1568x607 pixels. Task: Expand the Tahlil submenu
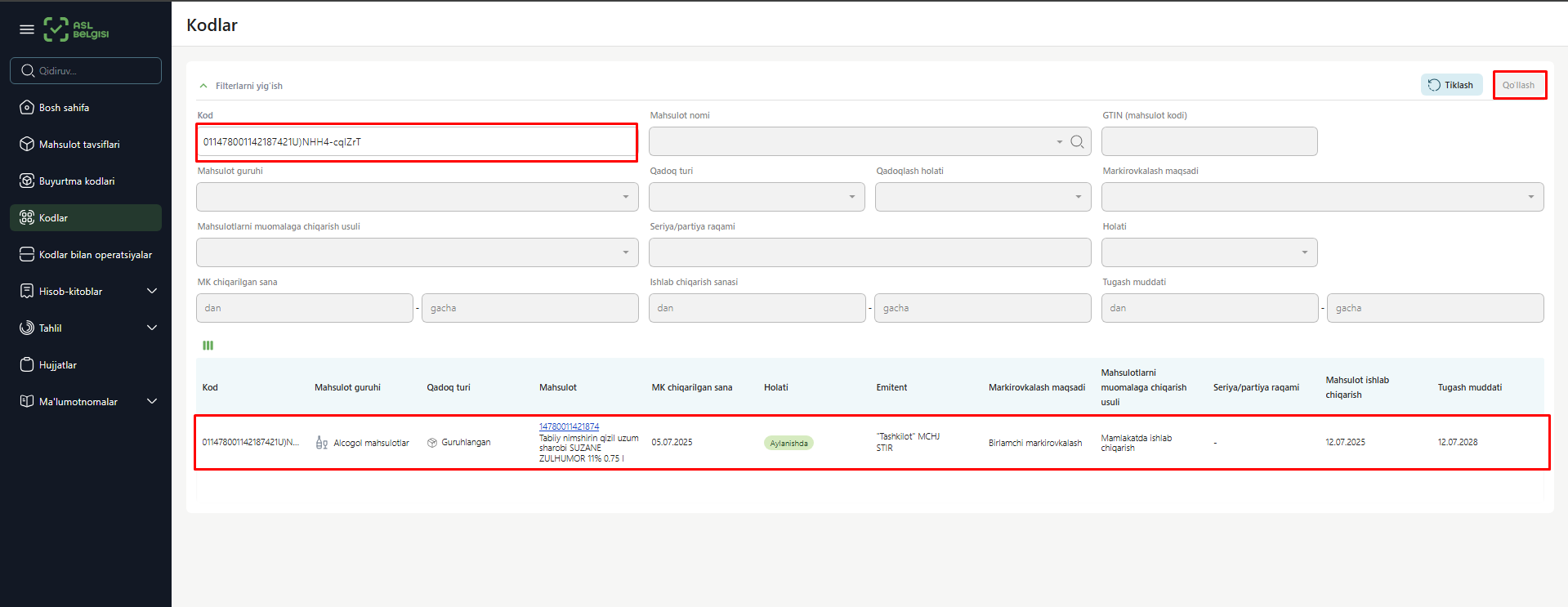pyautogui.click(x=151, y=328)
